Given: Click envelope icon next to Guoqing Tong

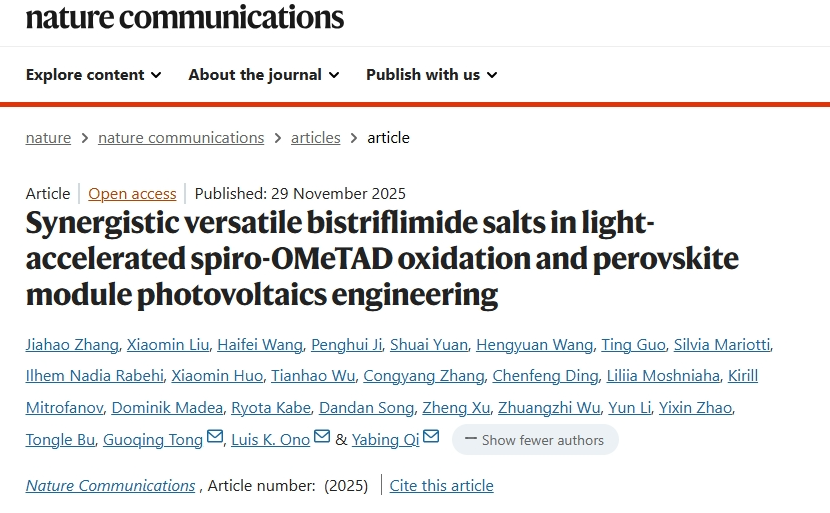Looking at the screenshot, I should coord(215,437).
